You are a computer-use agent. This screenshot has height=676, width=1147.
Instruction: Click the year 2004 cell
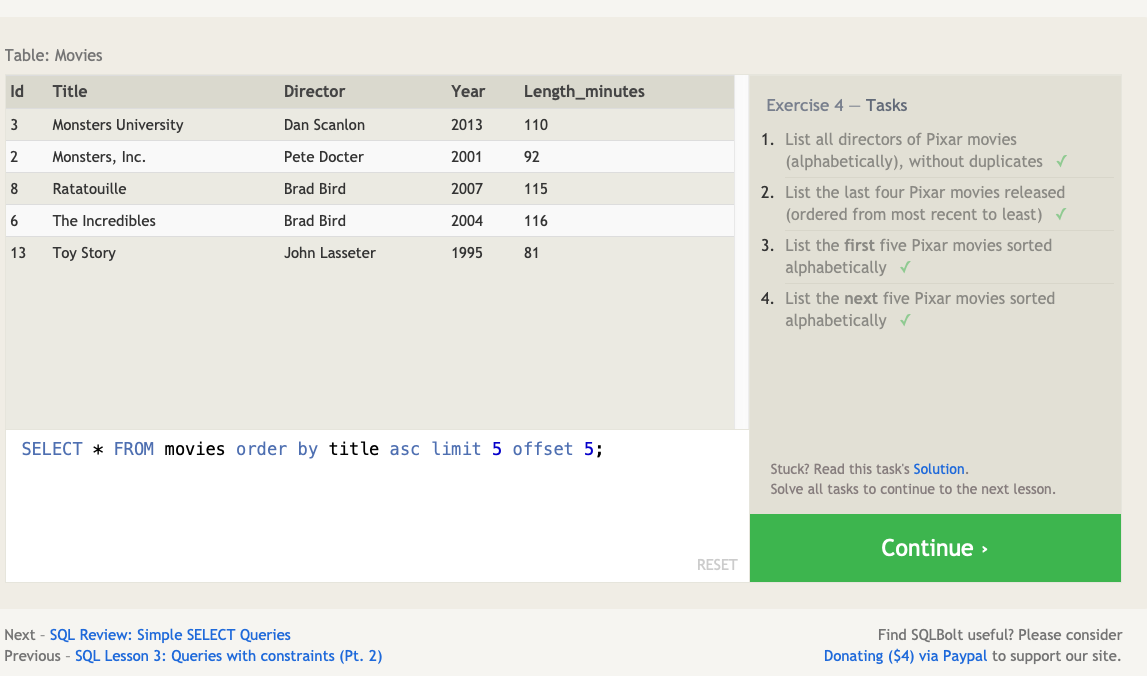coord(467,221)
